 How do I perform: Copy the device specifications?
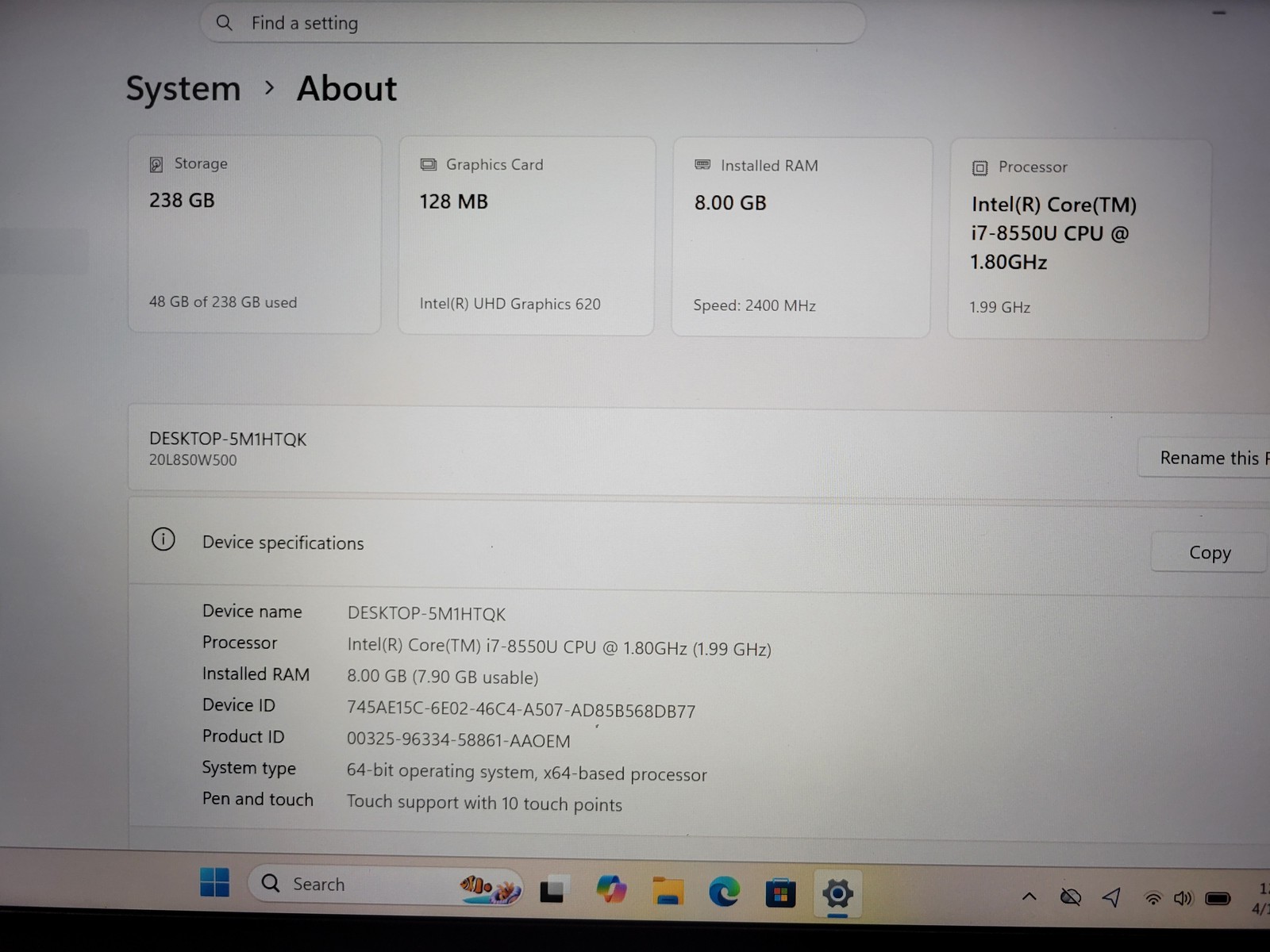pos(1209,553)
